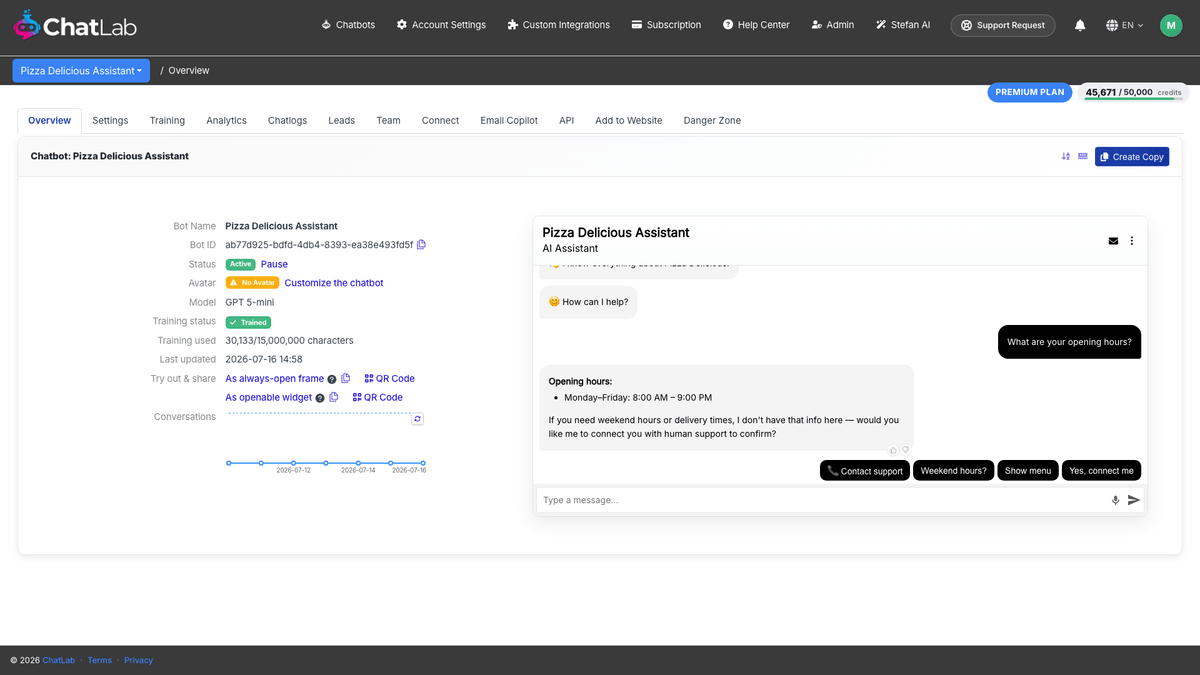Screen dimensions: 1200x675
Task: Copy the openable widget link
Action: [334, 397]
